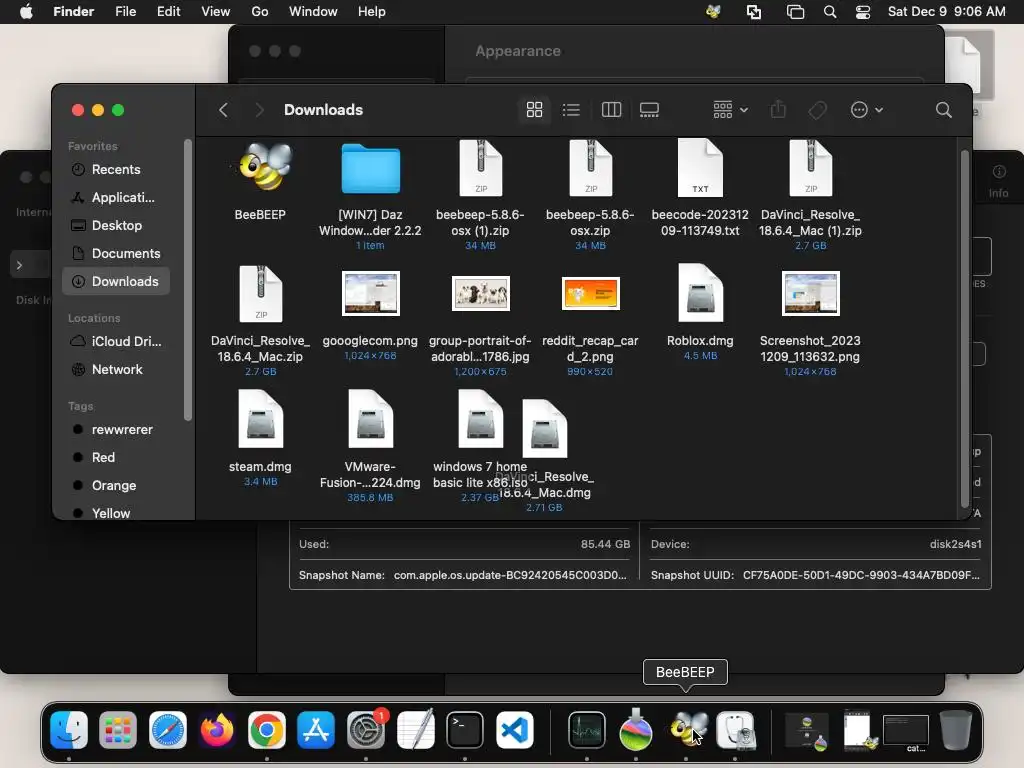Select Downloads in sidebar

point(116,281)
